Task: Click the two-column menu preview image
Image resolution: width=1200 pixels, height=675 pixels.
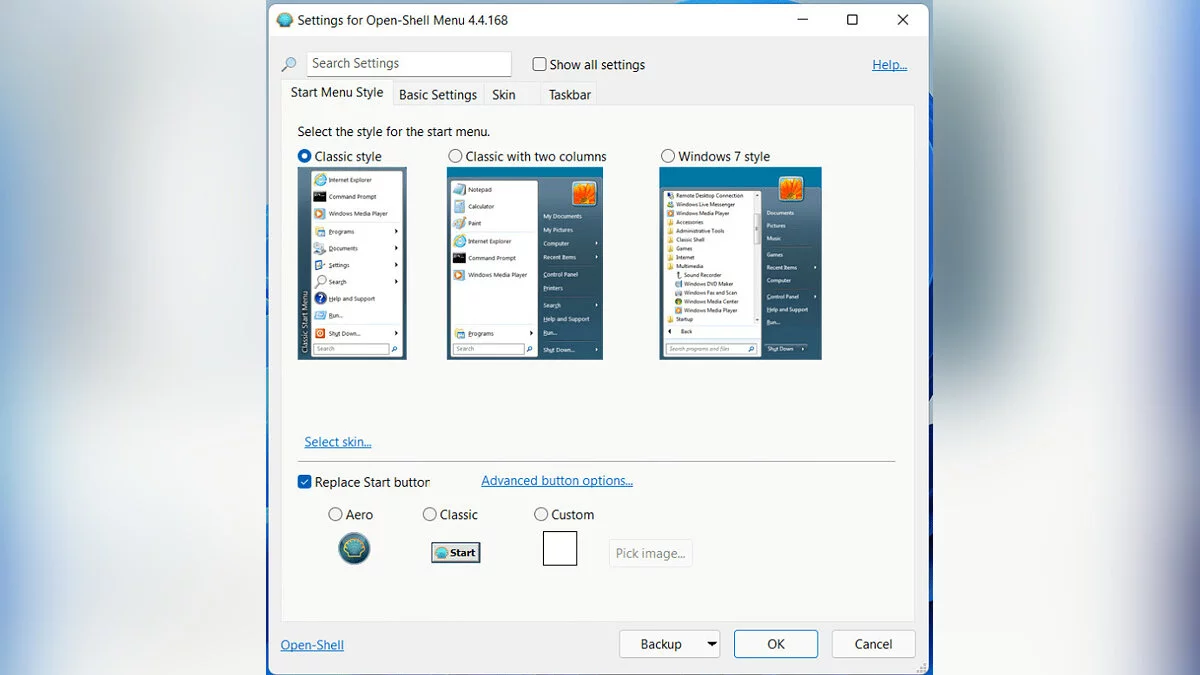Action: tap(525, 263)
